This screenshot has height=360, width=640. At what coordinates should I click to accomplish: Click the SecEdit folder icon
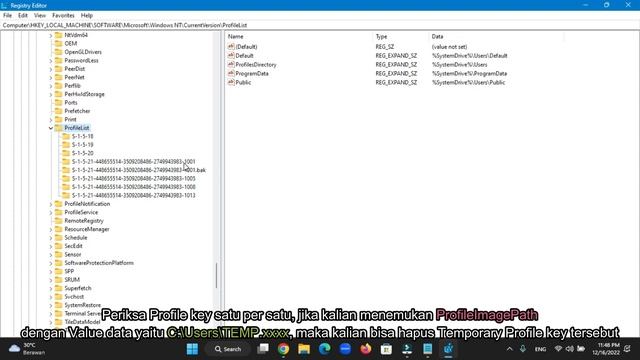(58, 246)
